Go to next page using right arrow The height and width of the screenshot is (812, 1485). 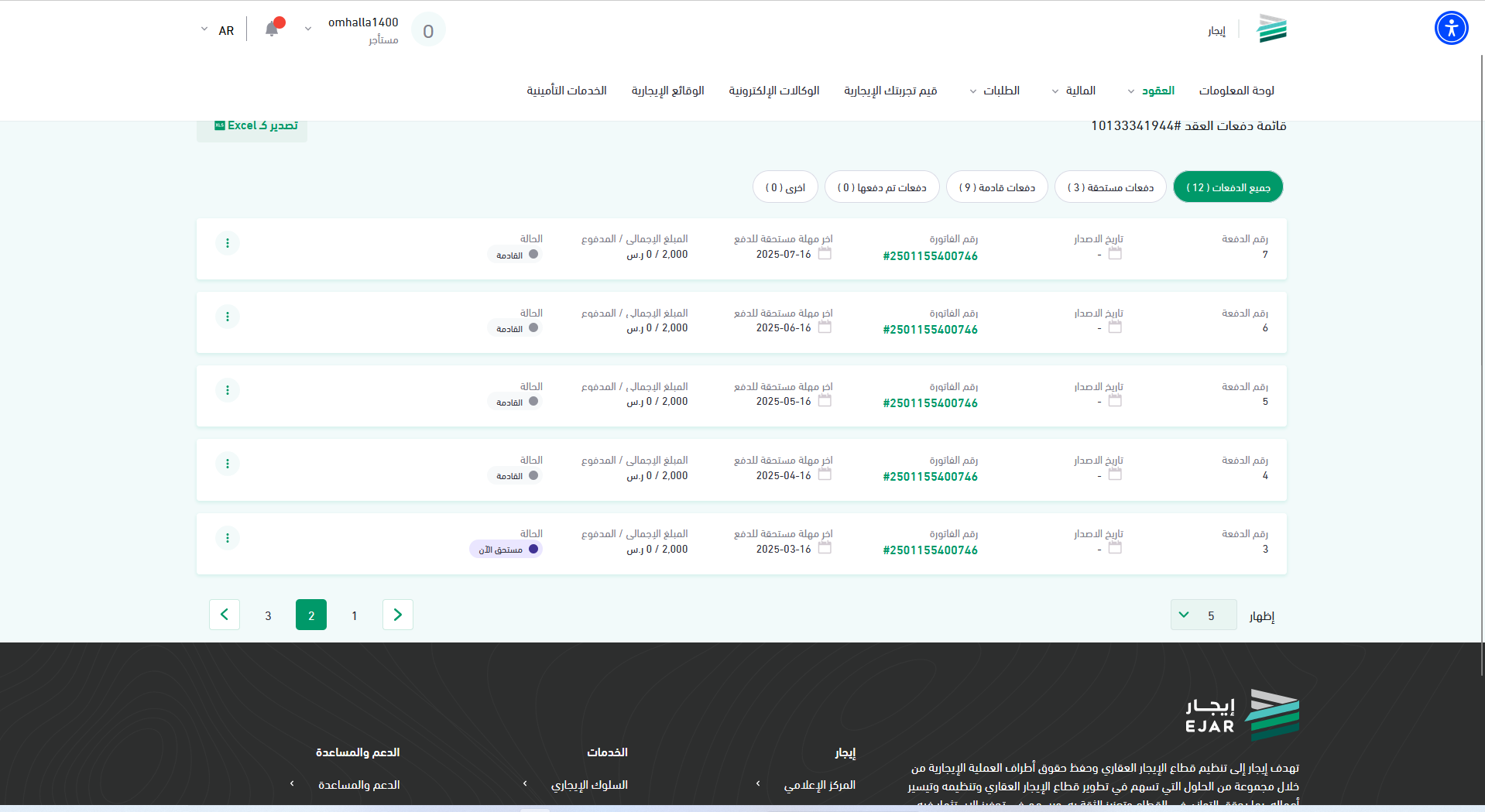pyautogui.click(x=397, y=615)
